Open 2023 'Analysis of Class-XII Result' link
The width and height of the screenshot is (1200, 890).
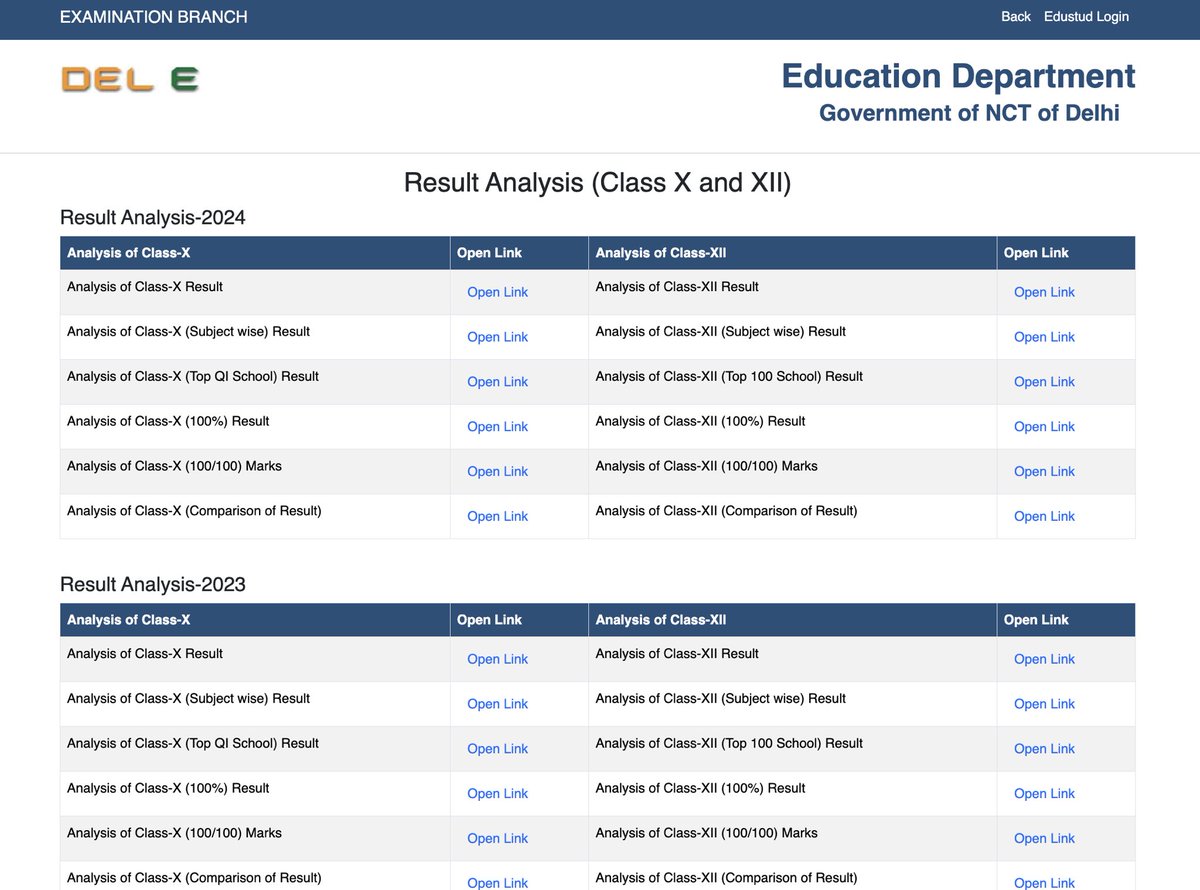(1044, 659)
